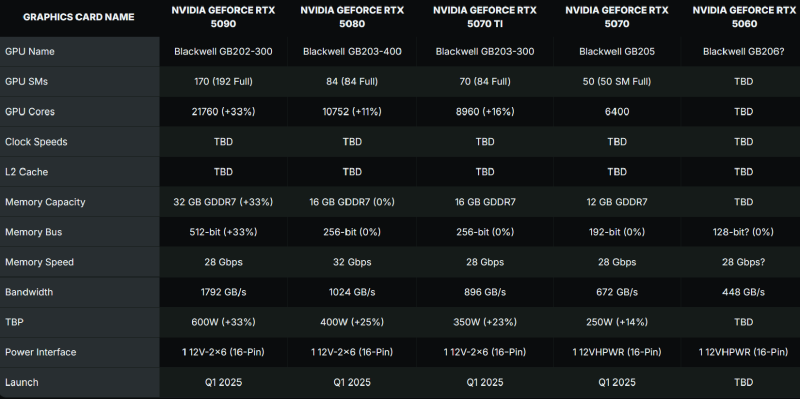Click the Launch row label
This screenshot has height=399, width=800.
click(80, 383)
